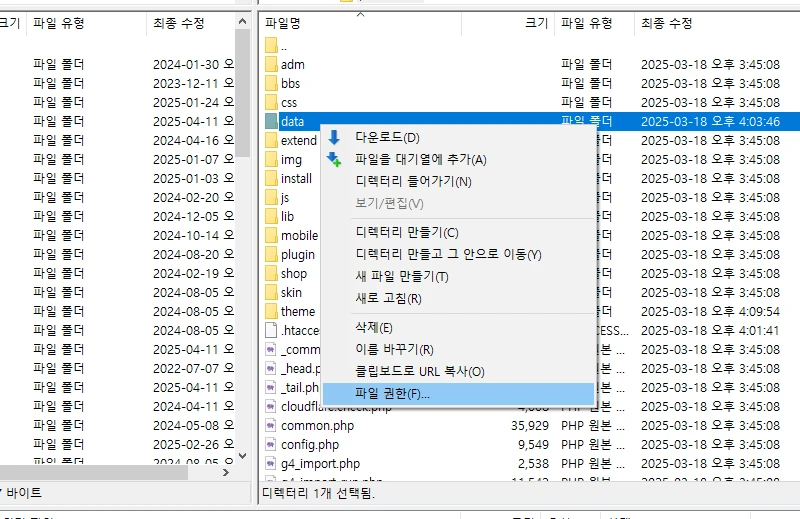
Task: Click the config.php file icon
Action: pos(271,444)
